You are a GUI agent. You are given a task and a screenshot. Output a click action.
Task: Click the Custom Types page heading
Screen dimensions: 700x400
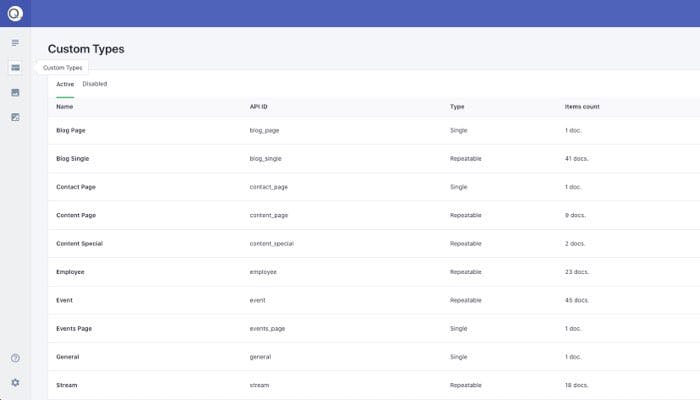pyautogui.click(x=86, y=49)
